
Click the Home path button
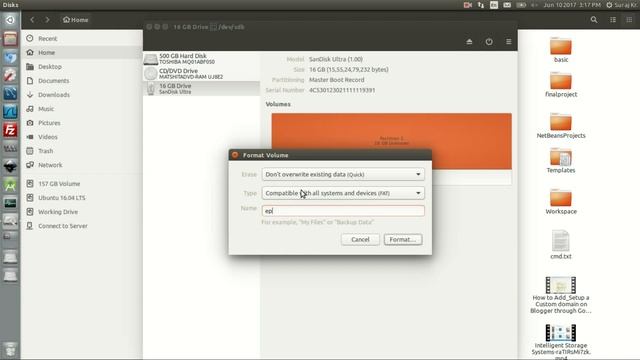[x=76, y=20]
